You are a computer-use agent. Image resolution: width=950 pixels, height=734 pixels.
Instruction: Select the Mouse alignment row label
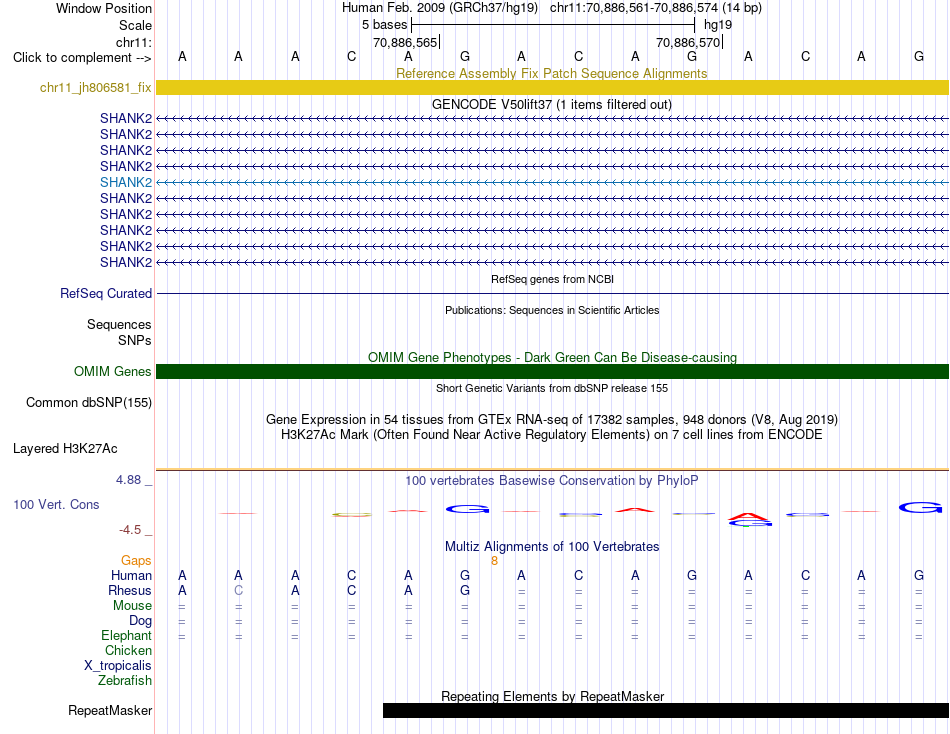(132, 606)
